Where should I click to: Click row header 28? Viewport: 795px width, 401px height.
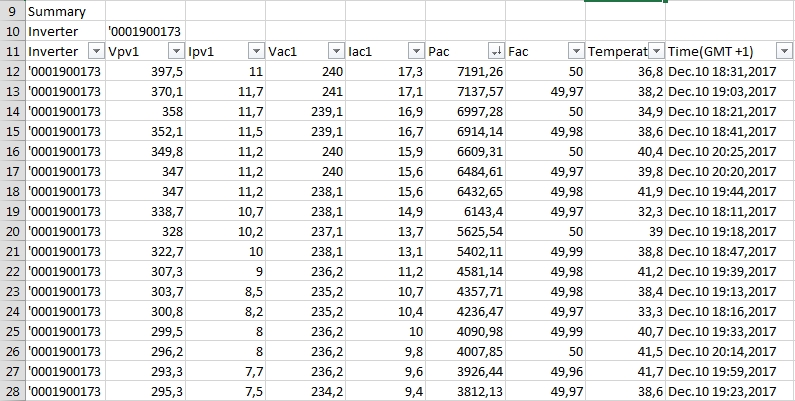point(12,390)
